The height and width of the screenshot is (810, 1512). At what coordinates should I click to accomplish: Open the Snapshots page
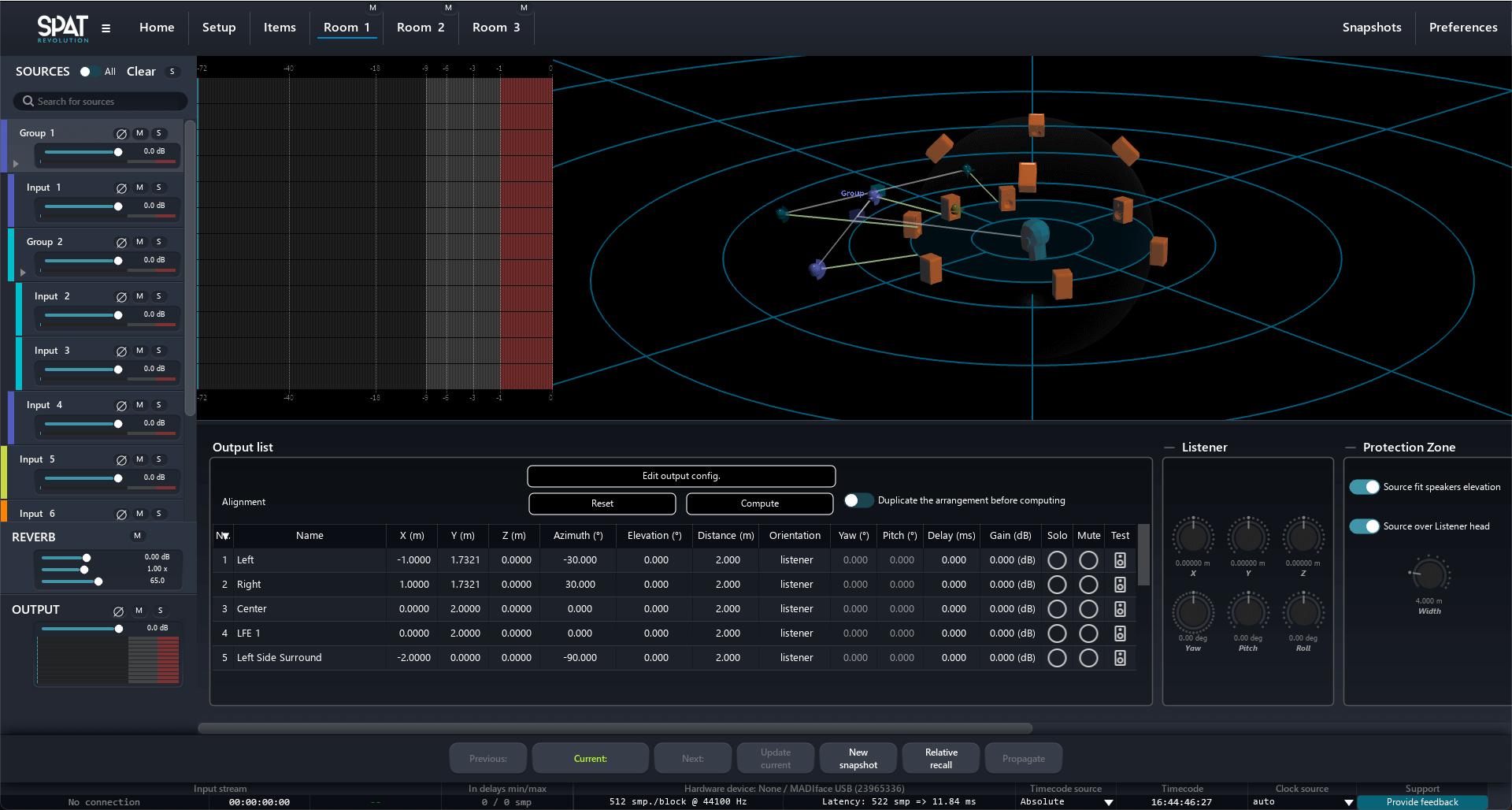1371,28
